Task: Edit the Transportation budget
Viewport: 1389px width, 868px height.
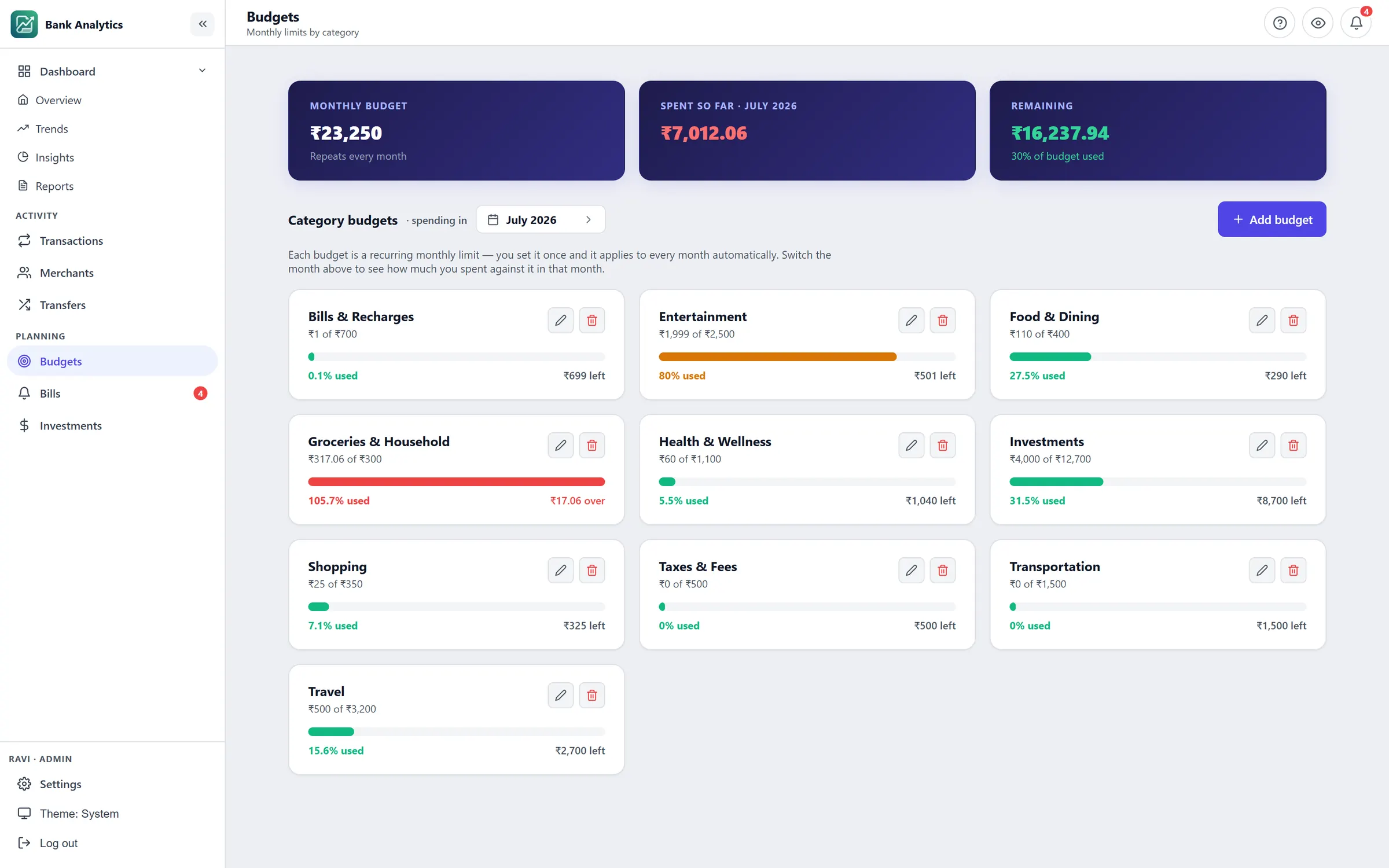Action: pos(1262,570)
